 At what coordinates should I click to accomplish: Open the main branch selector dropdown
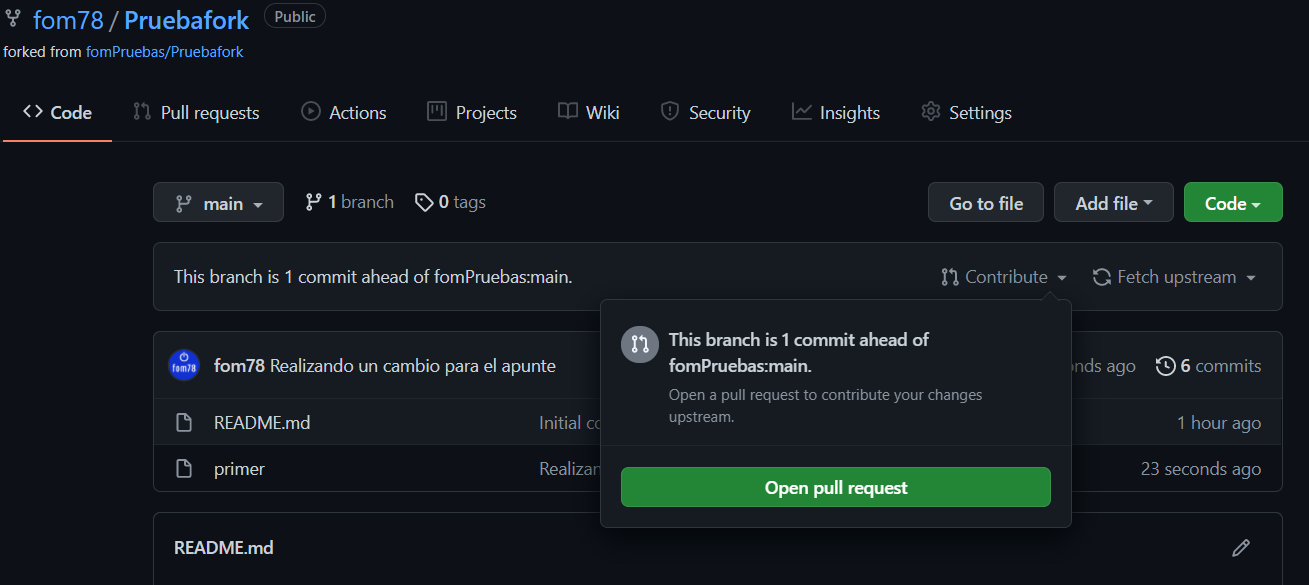click(218, 201)
